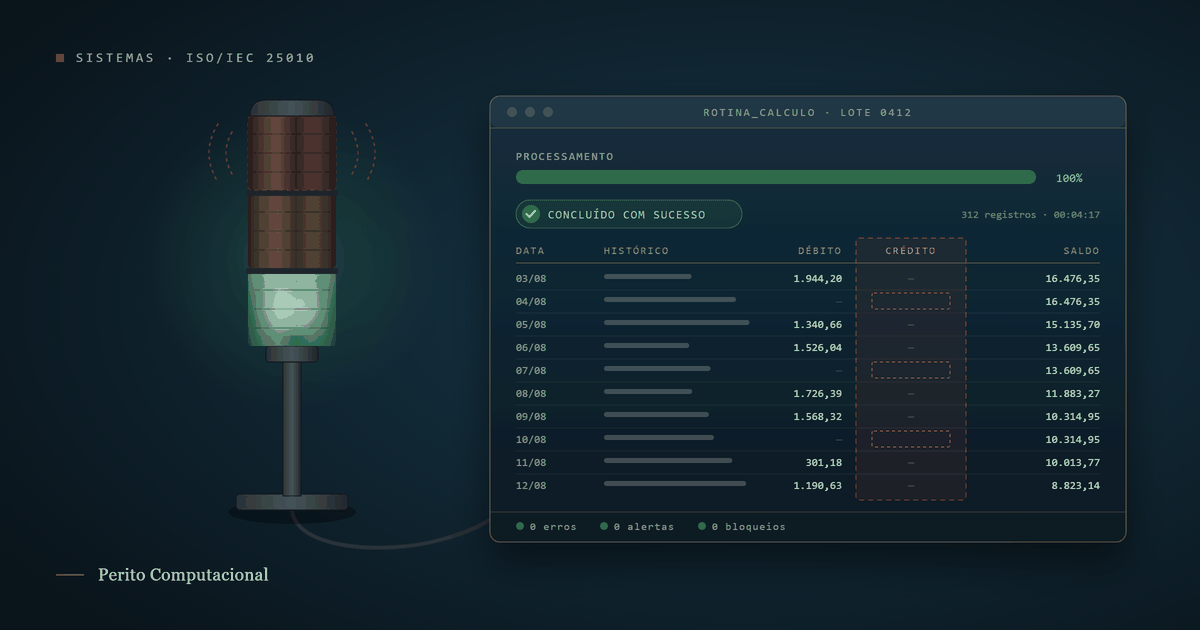Click the history bar in the 05/08 row
Screen dimensions: 1200x630
[x=677, y=323]
